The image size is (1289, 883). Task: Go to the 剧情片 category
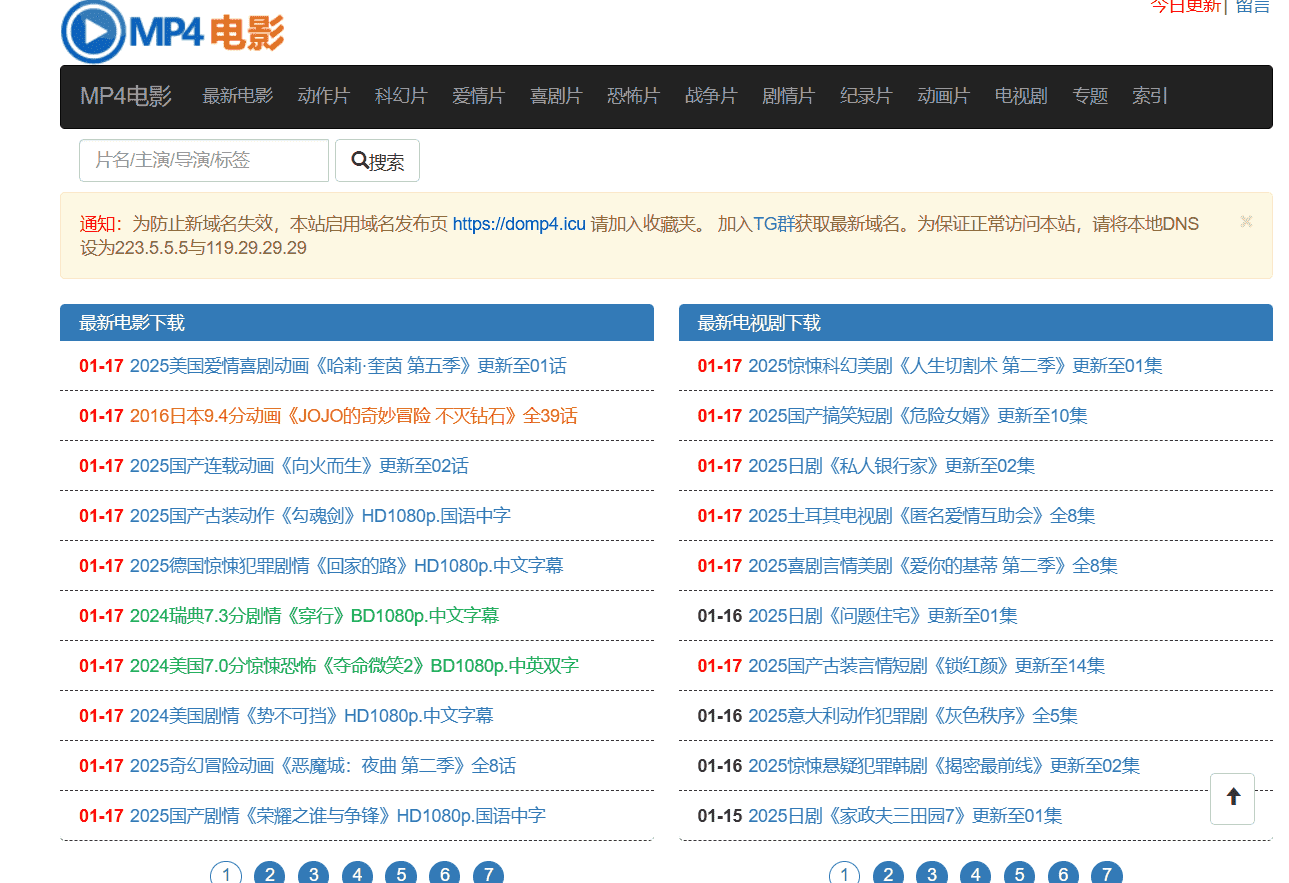point(788,96)
